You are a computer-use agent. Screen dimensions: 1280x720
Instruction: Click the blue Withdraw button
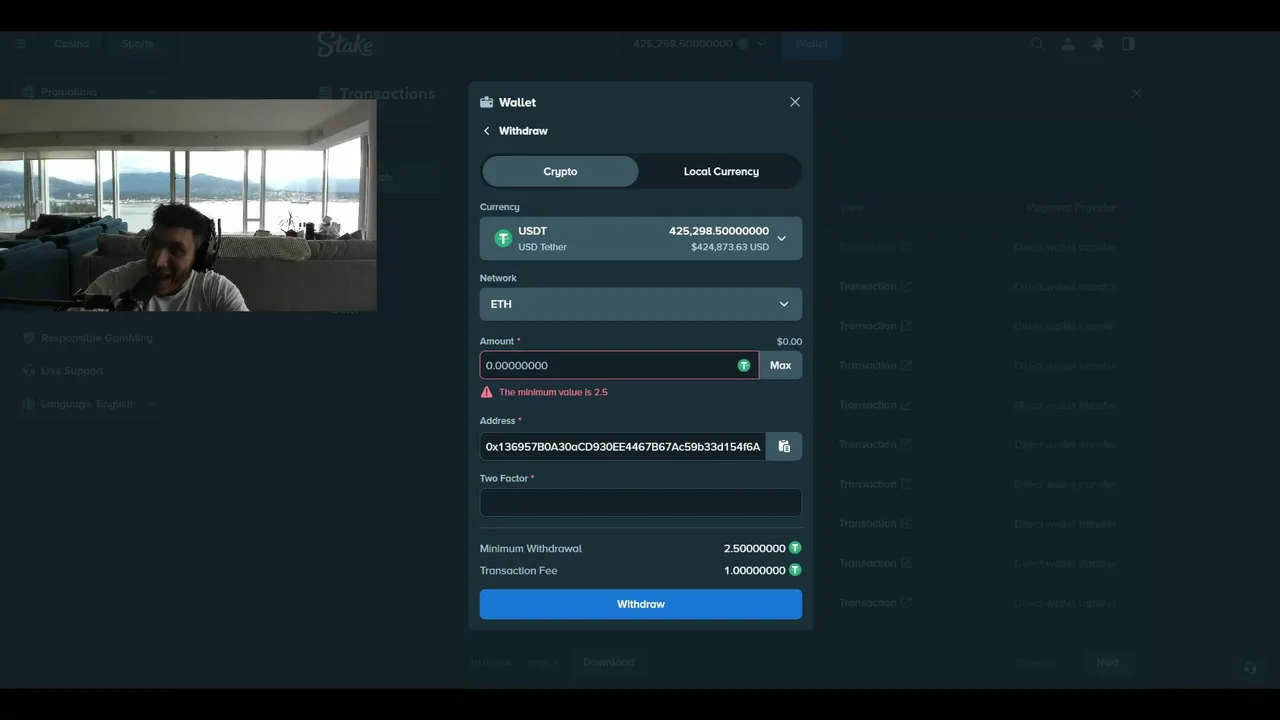pos(641,604)
